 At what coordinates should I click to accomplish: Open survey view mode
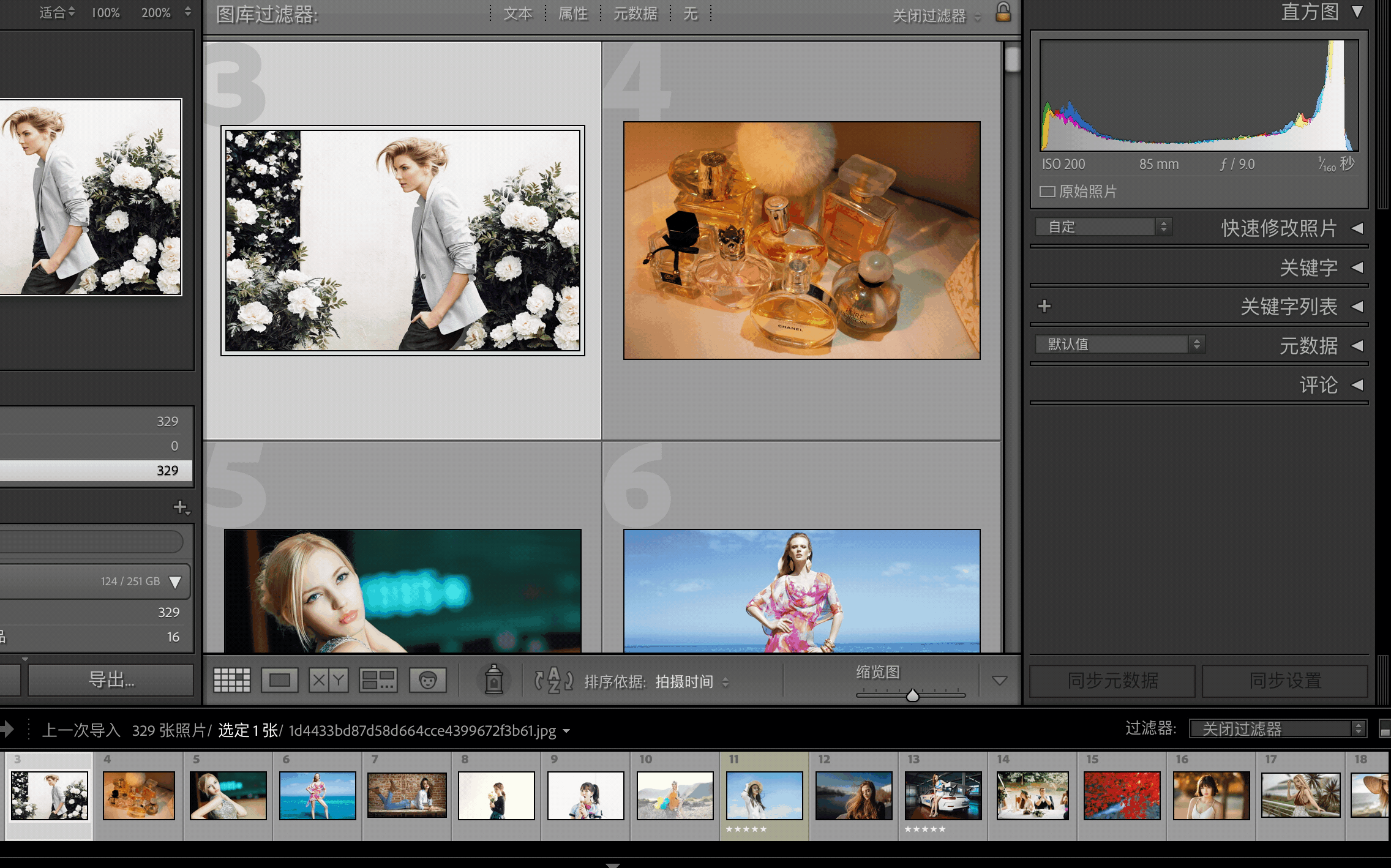378,680
